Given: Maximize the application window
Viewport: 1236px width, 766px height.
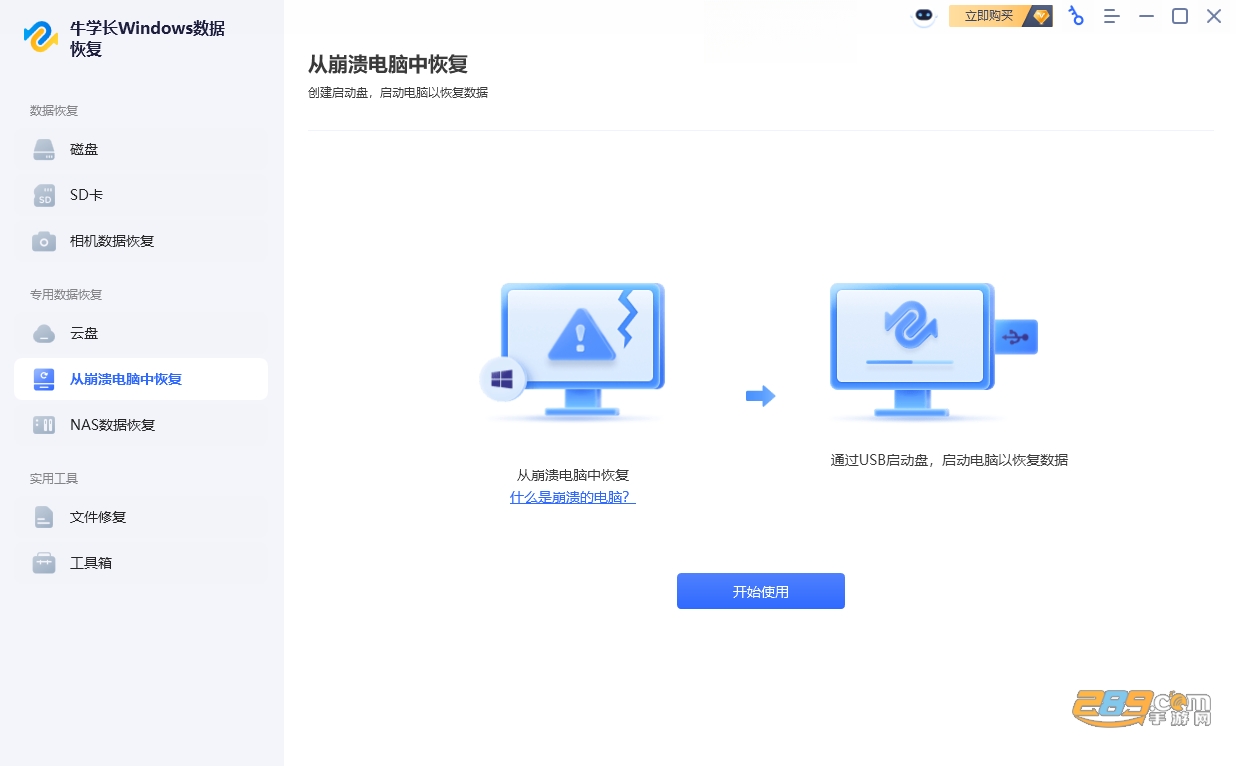Looking at the screenshot, I should (1180, 16).
